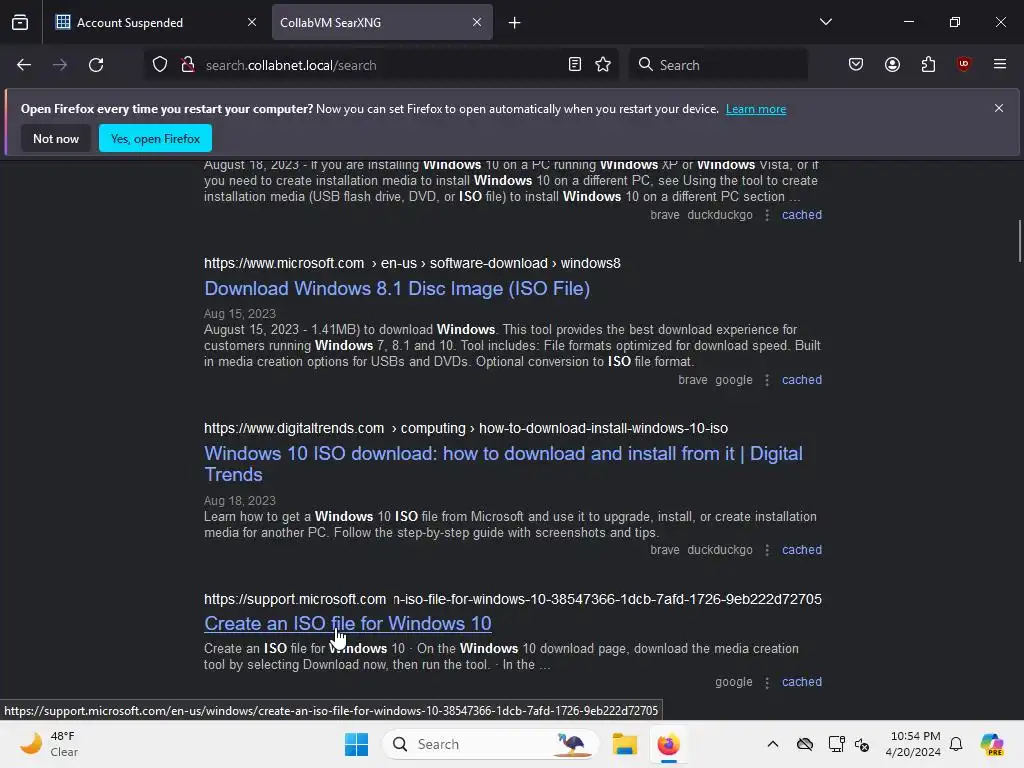The width and height of the screenshot is (1024, 768).
Task: Open the Windows Start button
Action: click(x=357, y=744)
